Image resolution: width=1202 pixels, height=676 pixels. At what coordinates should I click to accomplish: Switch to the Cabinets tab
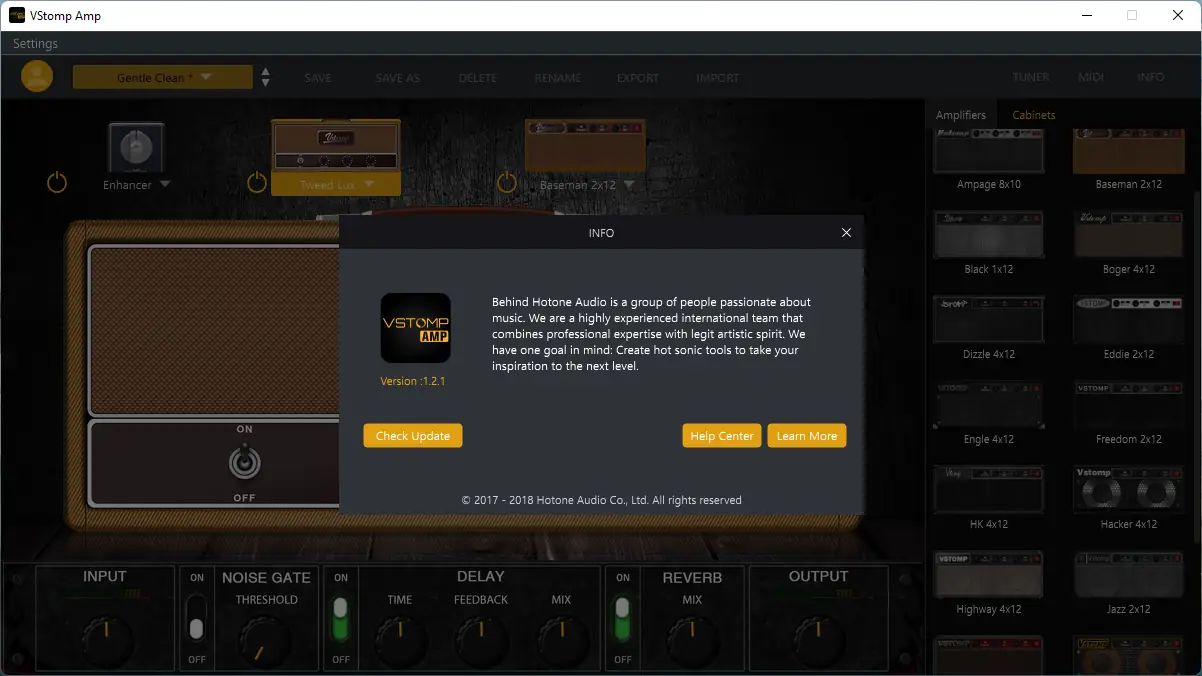(x=1034, y=115)
